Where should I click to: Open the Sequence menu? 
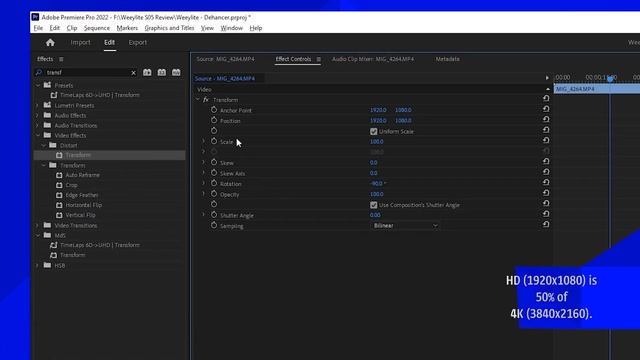pyautogui.click(x=97, y=28)
